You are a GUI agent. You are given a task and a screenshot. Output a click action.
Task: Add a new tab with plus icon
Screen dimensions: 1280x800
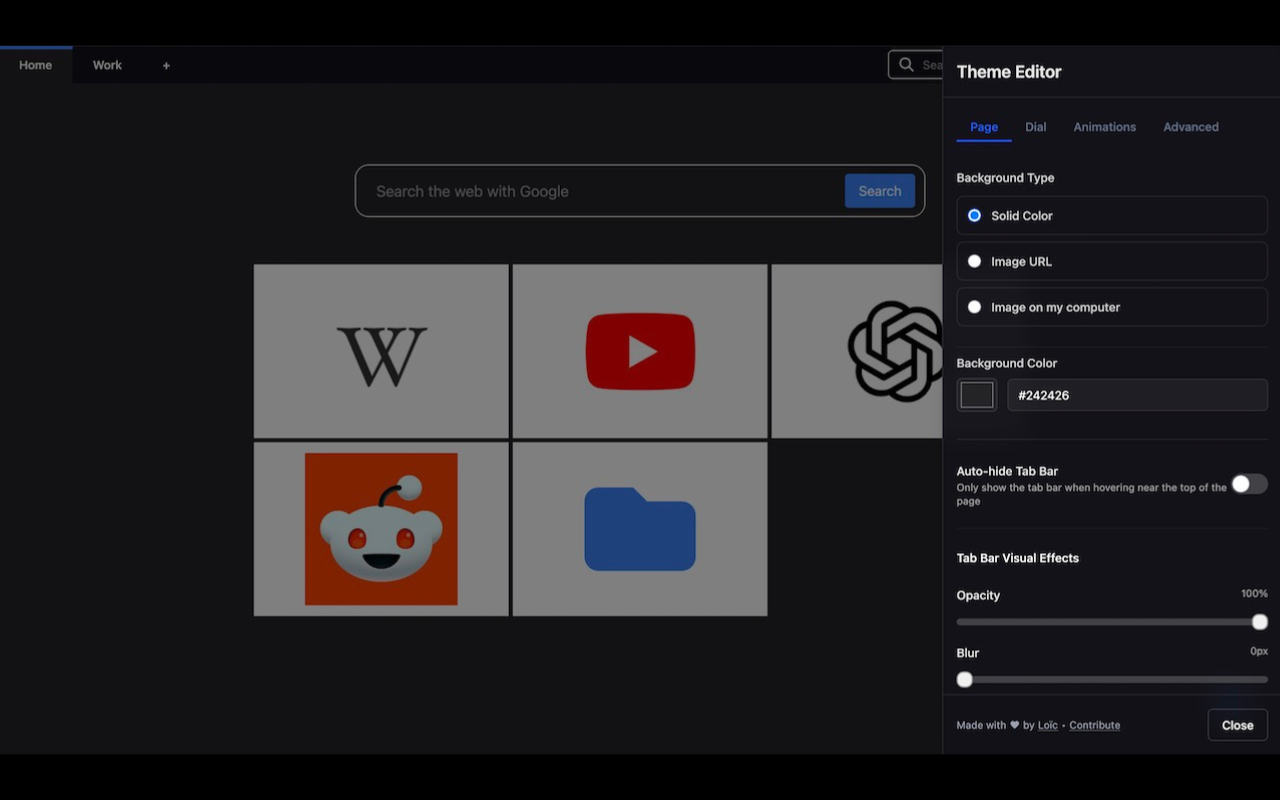tap(166, 66)
